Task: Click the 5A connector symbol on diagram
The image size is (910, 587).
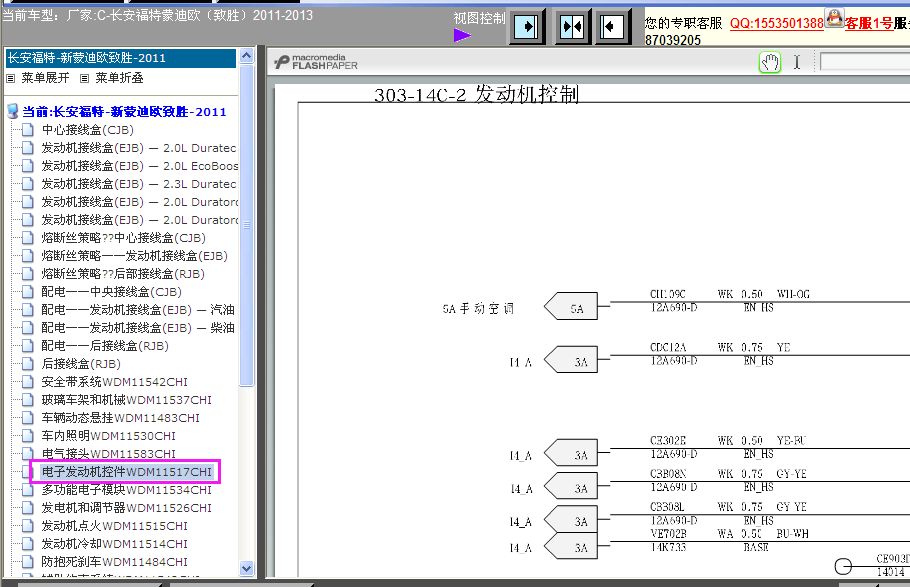Action: coord(572,306)
